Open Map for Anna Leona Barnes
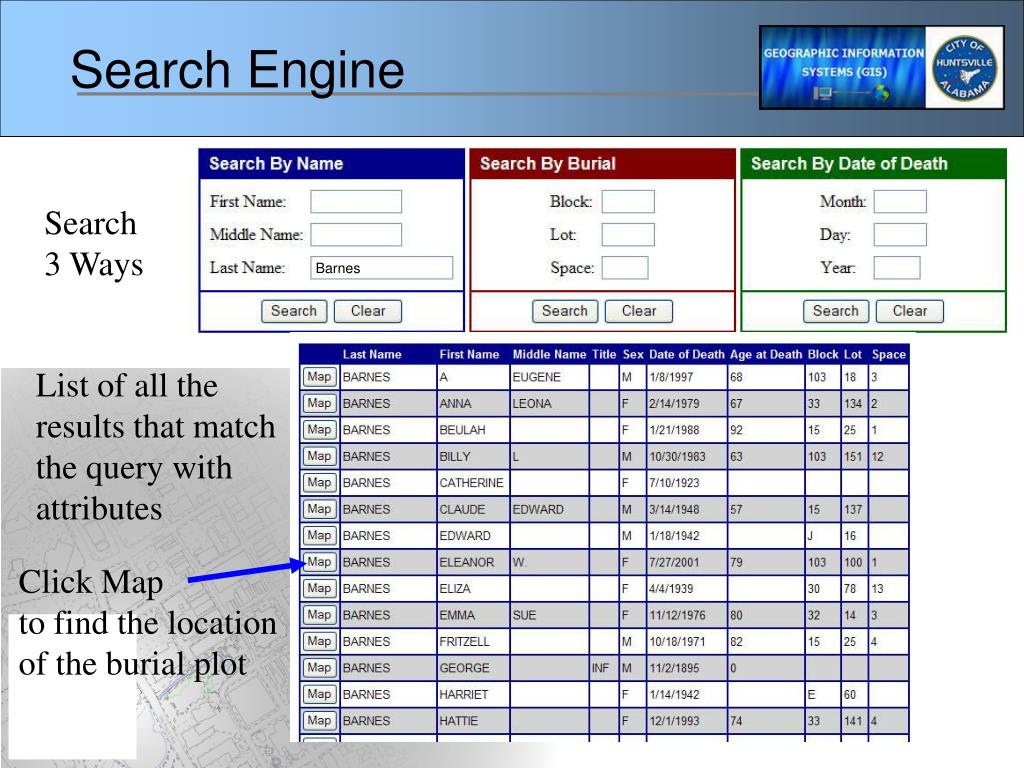 click(319, 403)
